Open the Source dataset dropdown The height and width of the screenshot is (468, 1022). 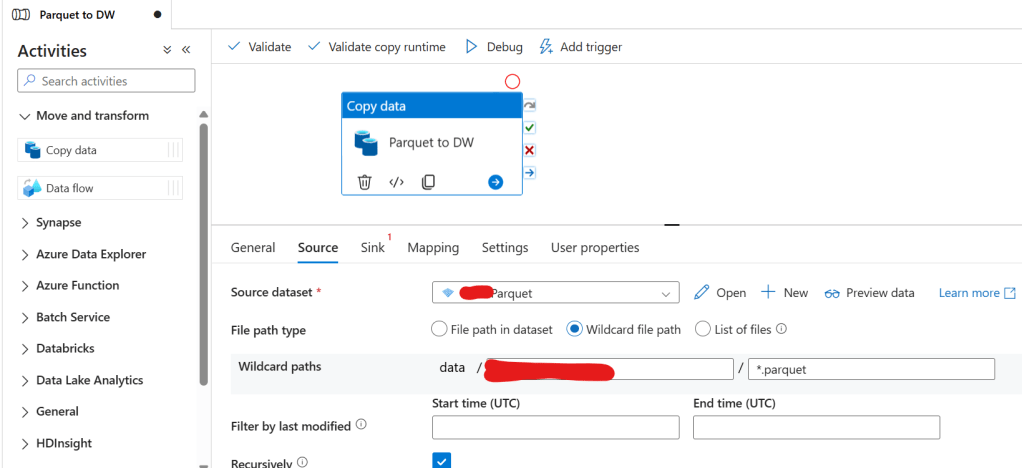point(556,293)
